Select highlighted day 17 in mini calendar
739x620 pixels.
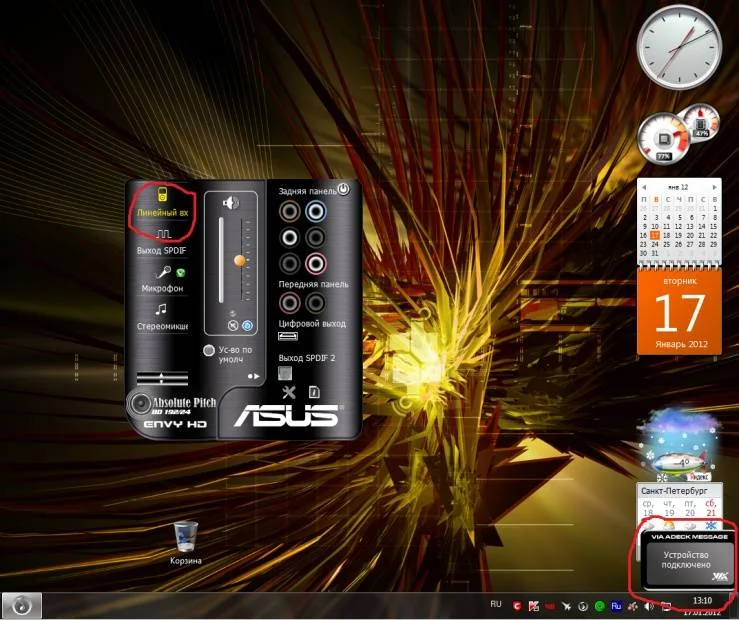click(x=655, y=235)
